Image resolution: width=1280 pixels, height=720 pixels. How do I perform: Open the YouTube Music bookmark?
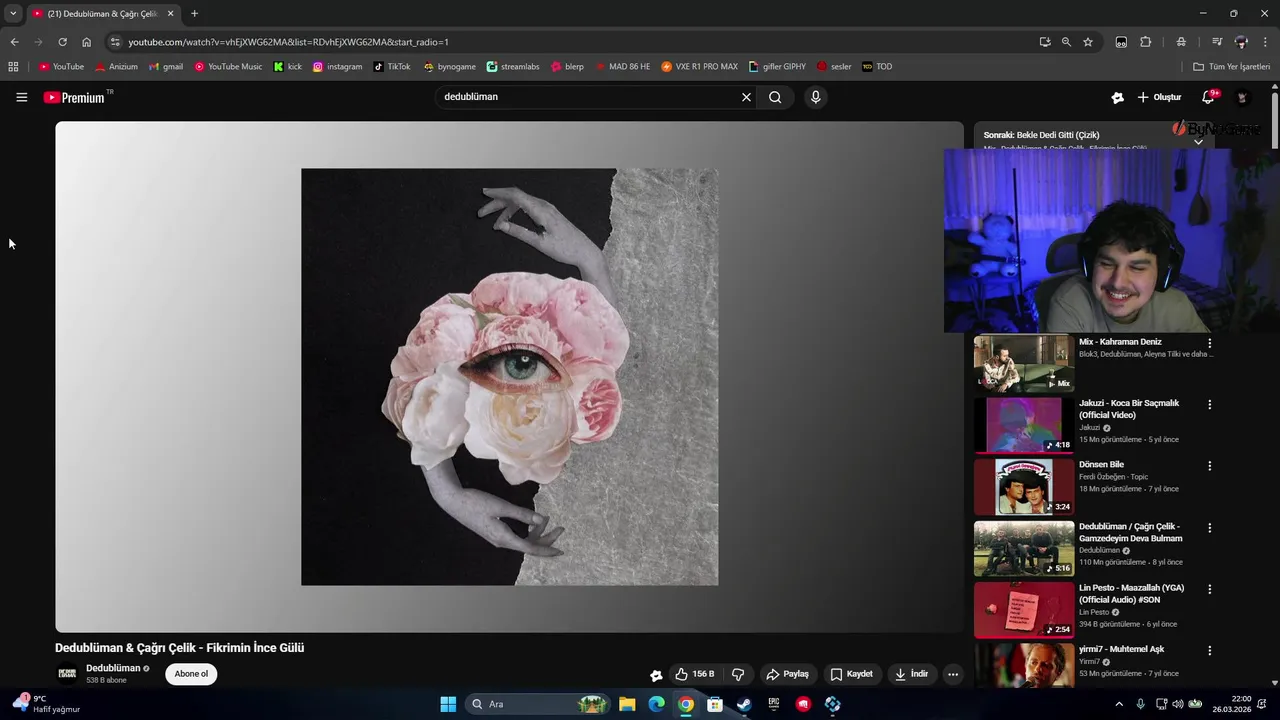tap(228, 67)
